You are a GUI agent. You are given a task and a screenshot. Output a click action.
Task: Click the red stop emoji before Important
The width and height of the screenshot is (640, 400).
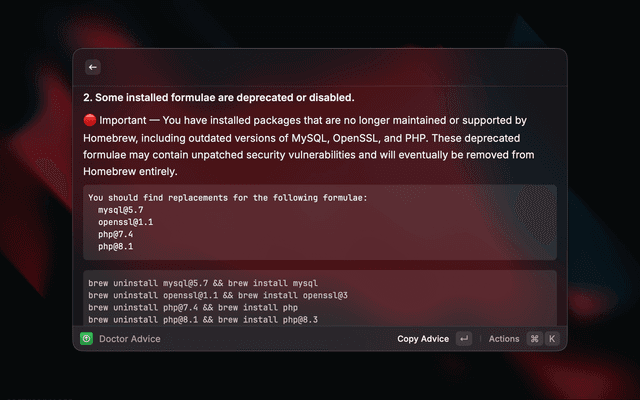[x=90, y=120]
